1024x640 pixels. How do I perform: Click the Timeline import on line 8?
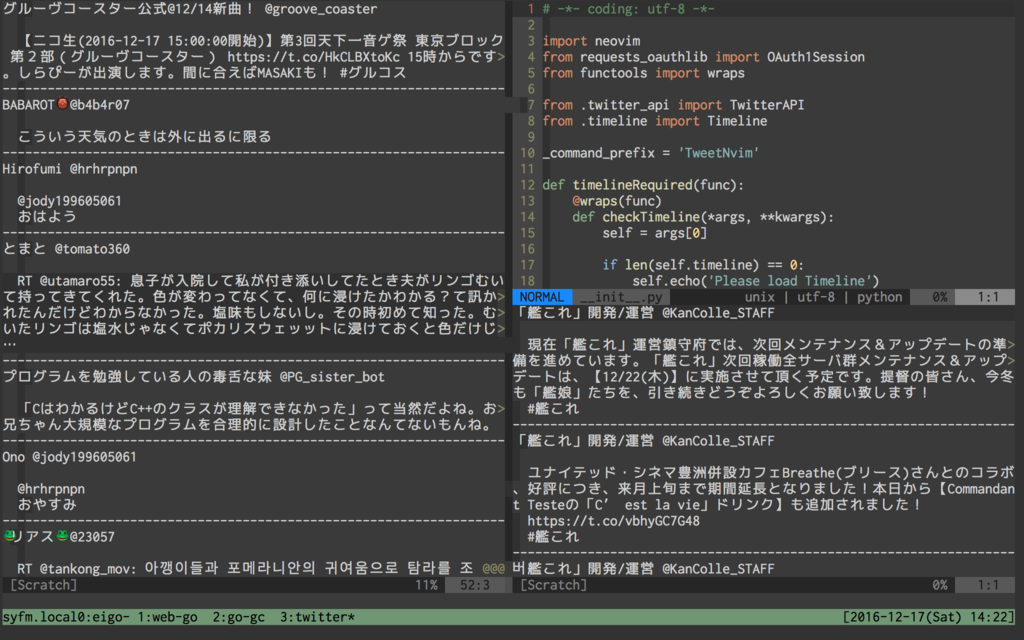(x=737, y=121)
